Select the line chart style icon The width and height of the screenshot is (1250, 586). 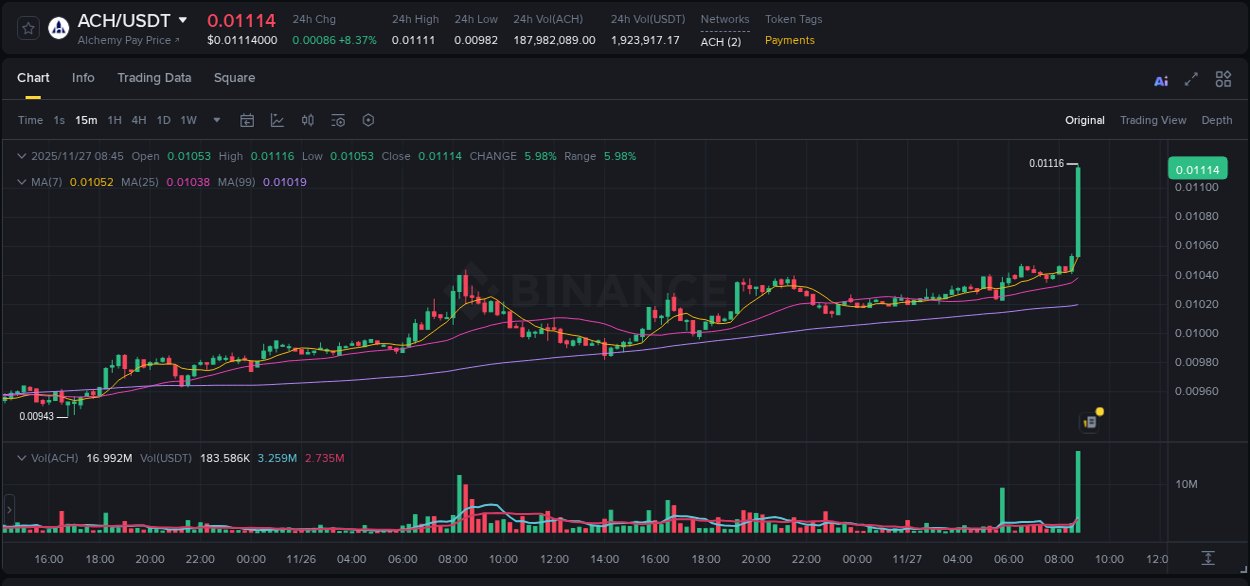277,120
